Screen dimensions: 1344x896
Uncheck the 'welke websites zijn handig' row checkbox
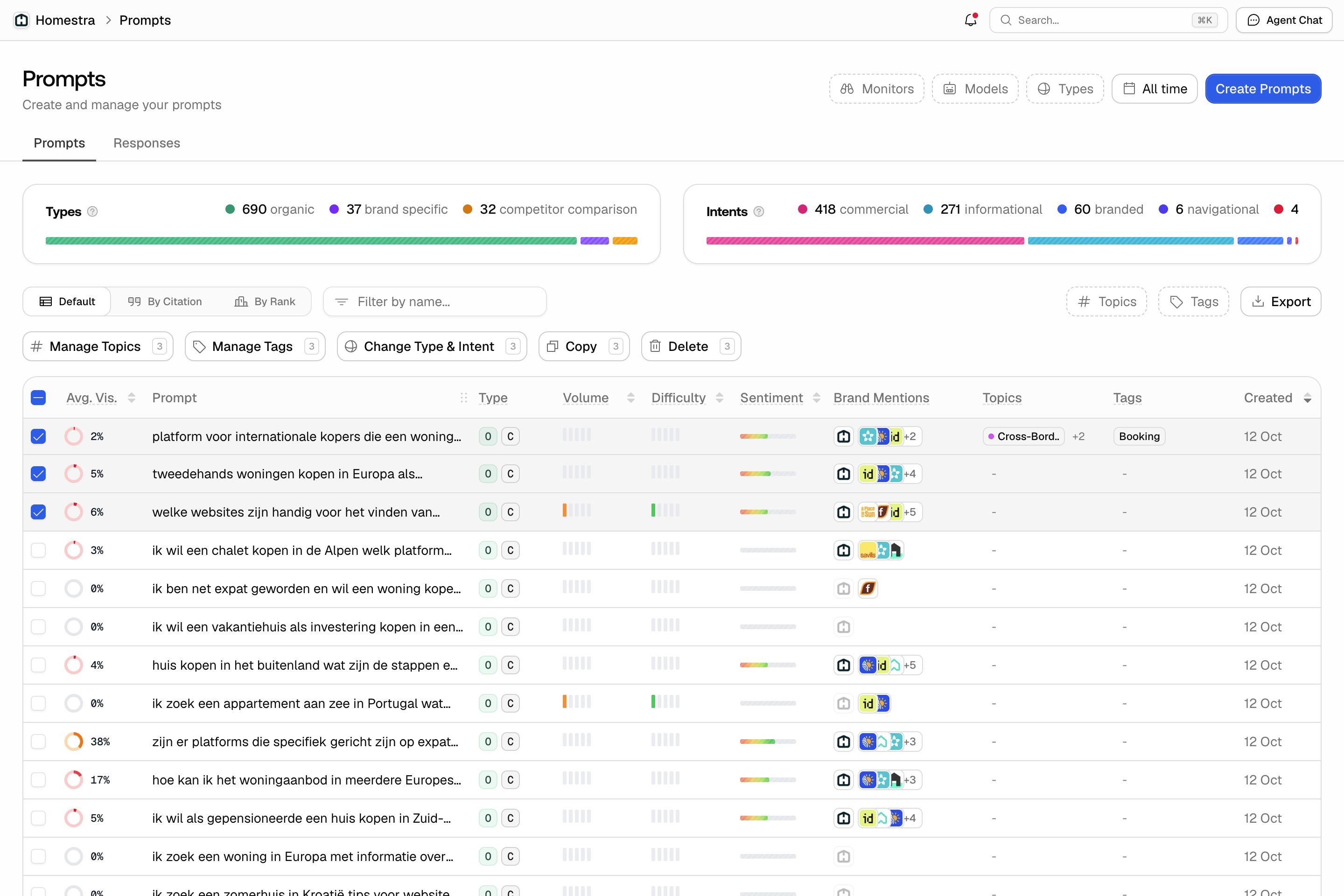point(38,512)
